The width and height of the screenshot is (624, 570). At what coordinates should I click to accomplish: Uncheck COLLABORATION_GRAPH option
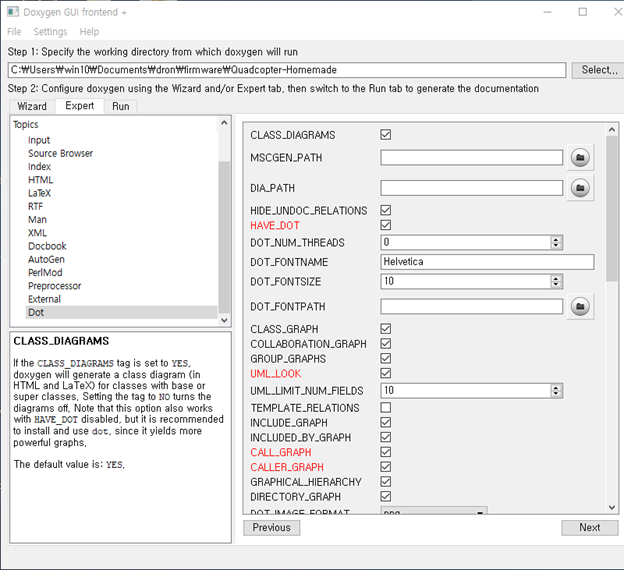[x=386, y=344]
